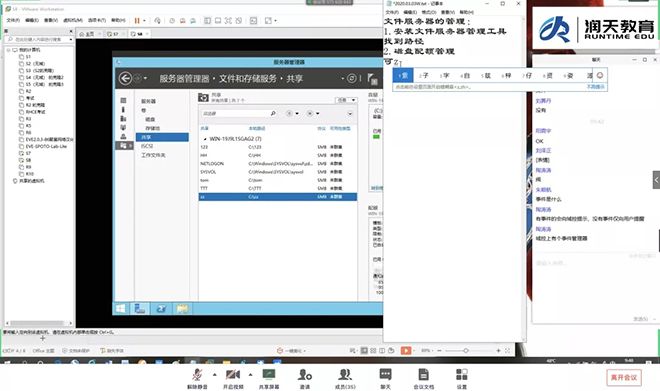
Task: Open PowerShell from the guest taskbar
Action: pos(161,309)
